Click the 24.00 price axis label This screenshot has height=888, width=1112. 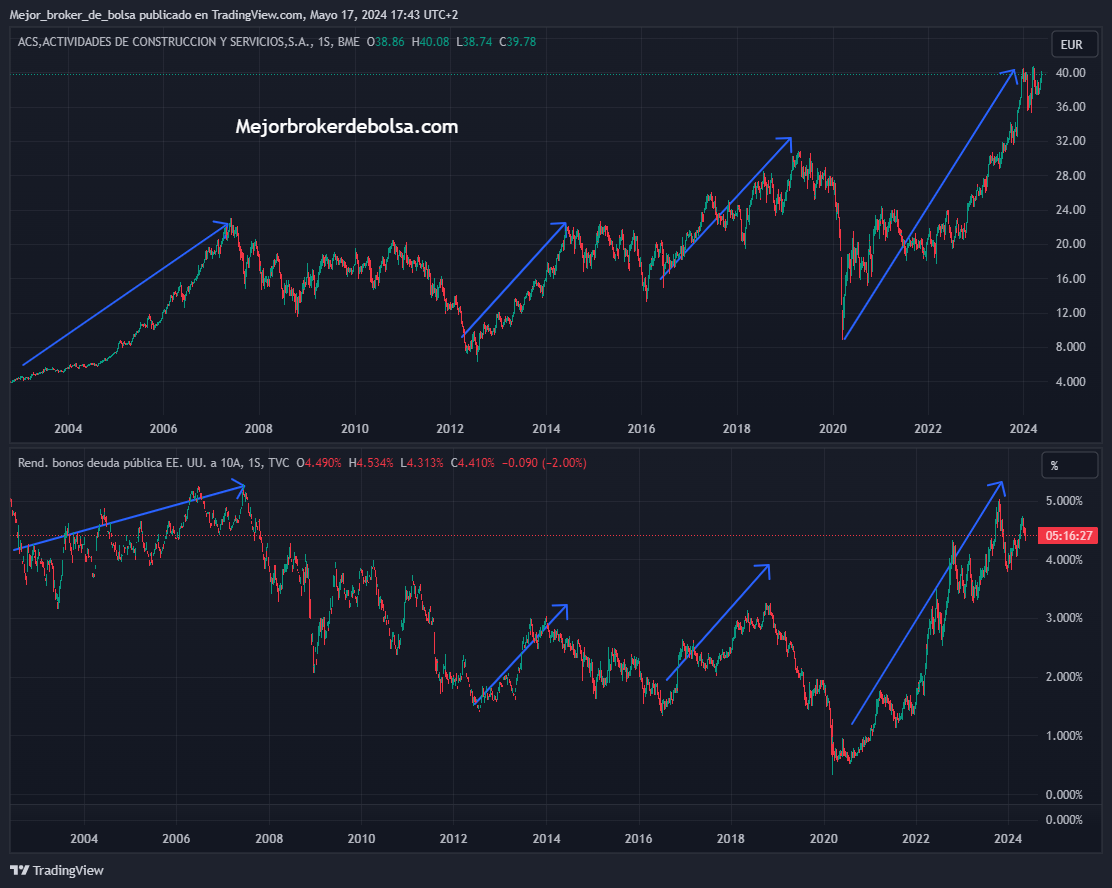pos(1071,209)
